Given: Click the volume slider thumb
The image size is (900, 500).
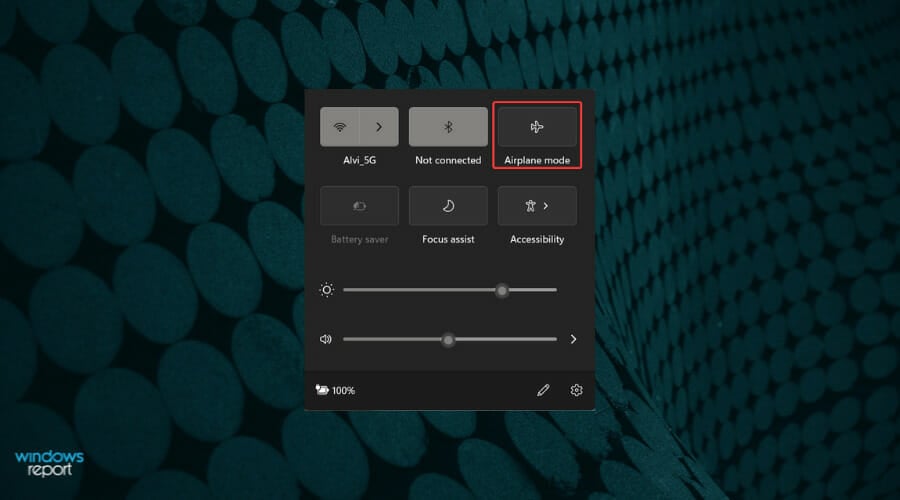Looking at the screenshot, I should click(x=448, y=340).
